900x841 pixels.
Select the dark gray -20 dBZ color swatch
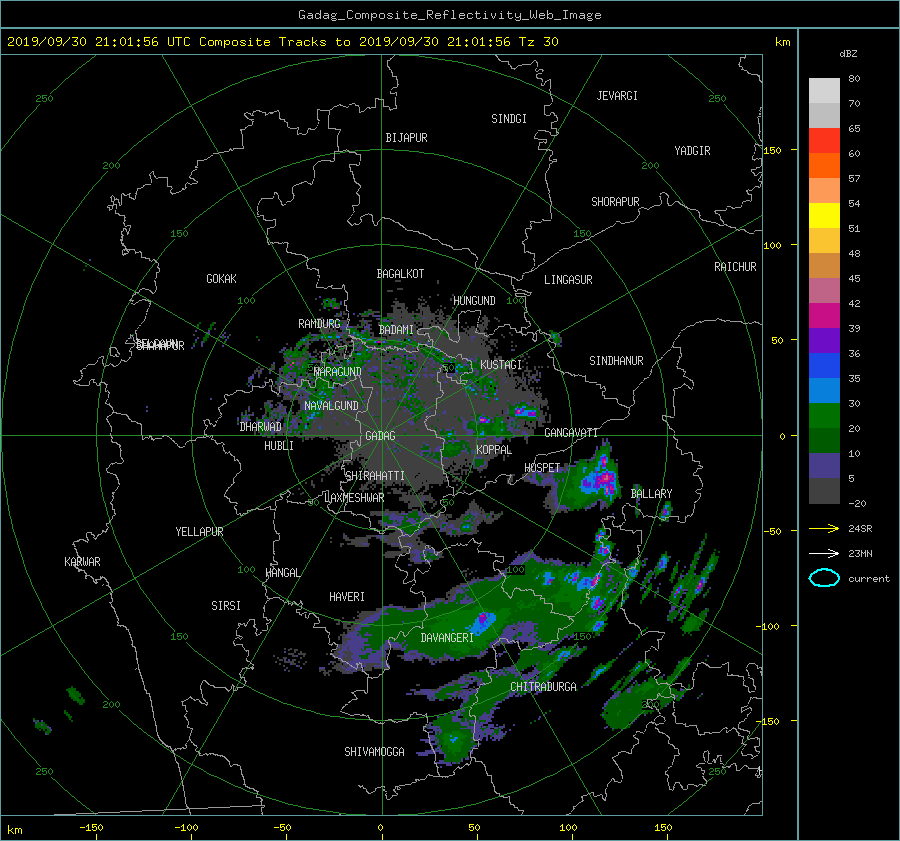824,491
